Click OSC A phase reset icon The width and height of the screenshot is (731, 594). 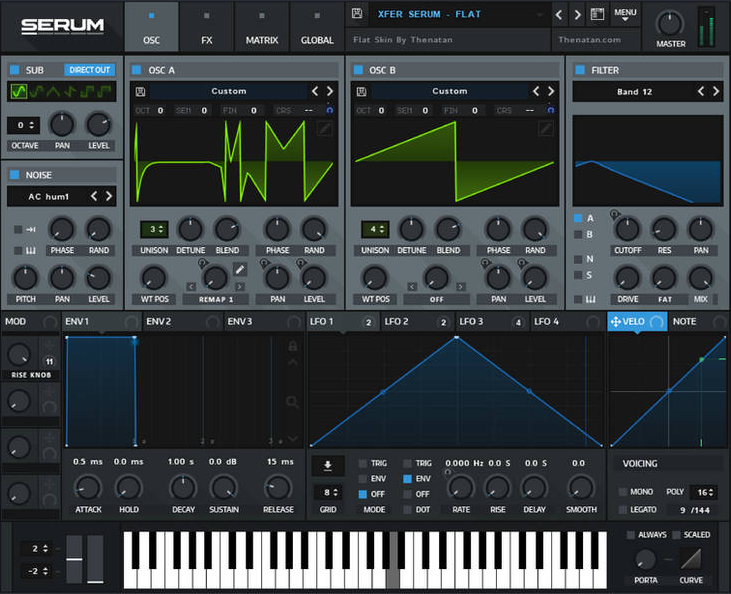coord(330,110)
